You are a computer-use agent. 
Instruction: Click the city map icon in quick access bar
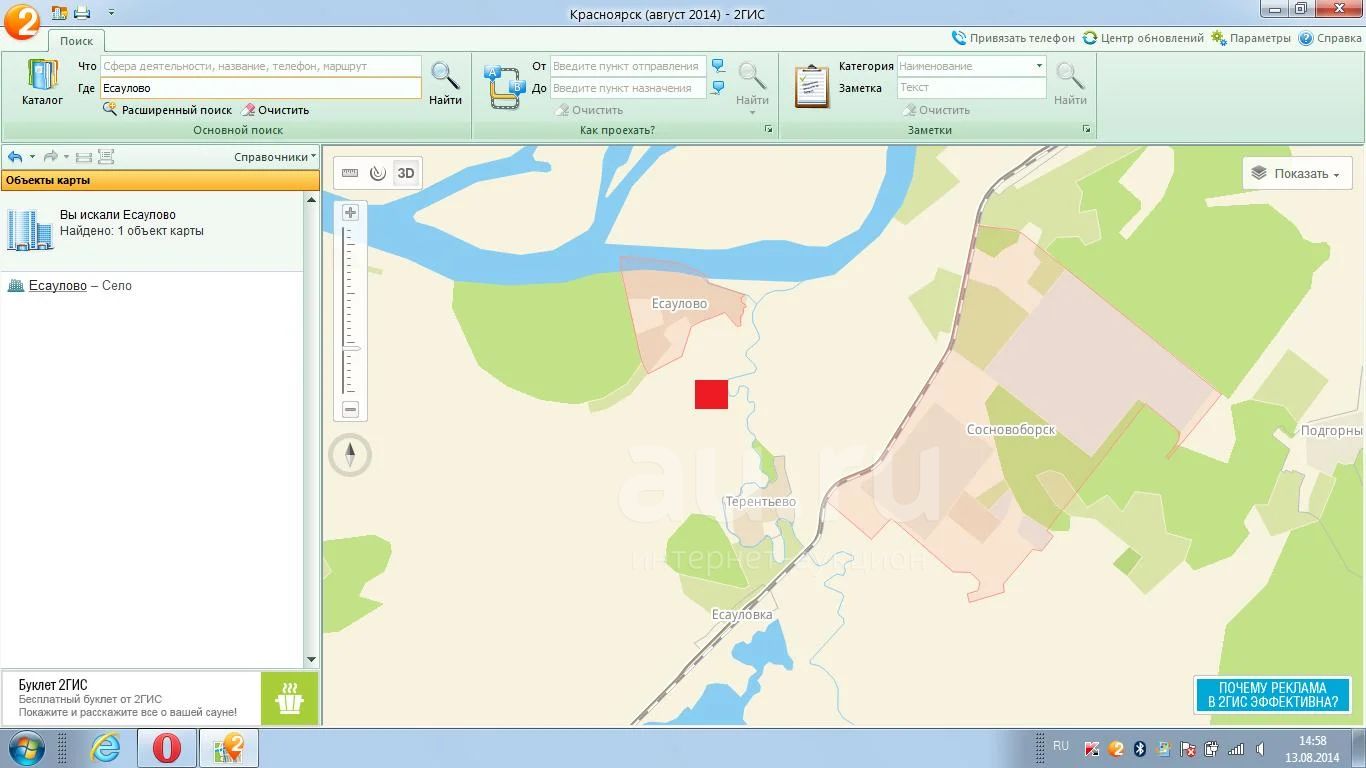[x=58, y=13]
